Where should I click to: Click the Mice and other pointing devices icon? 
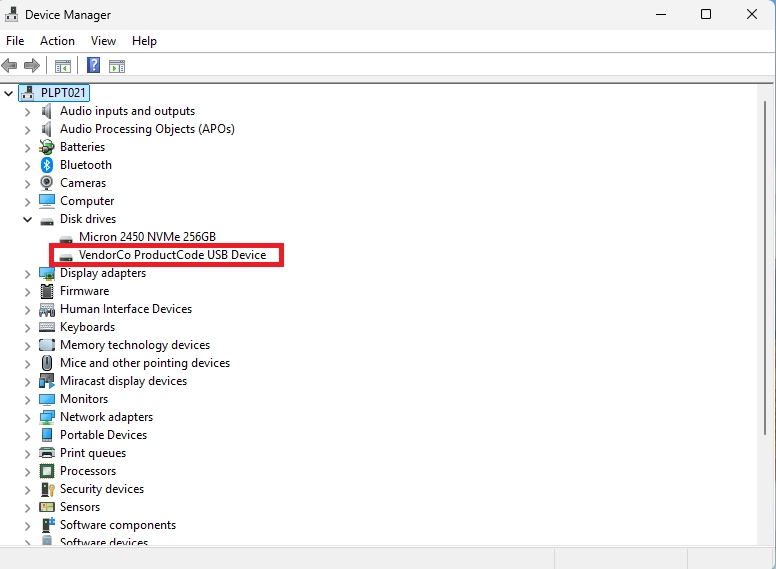47,363
